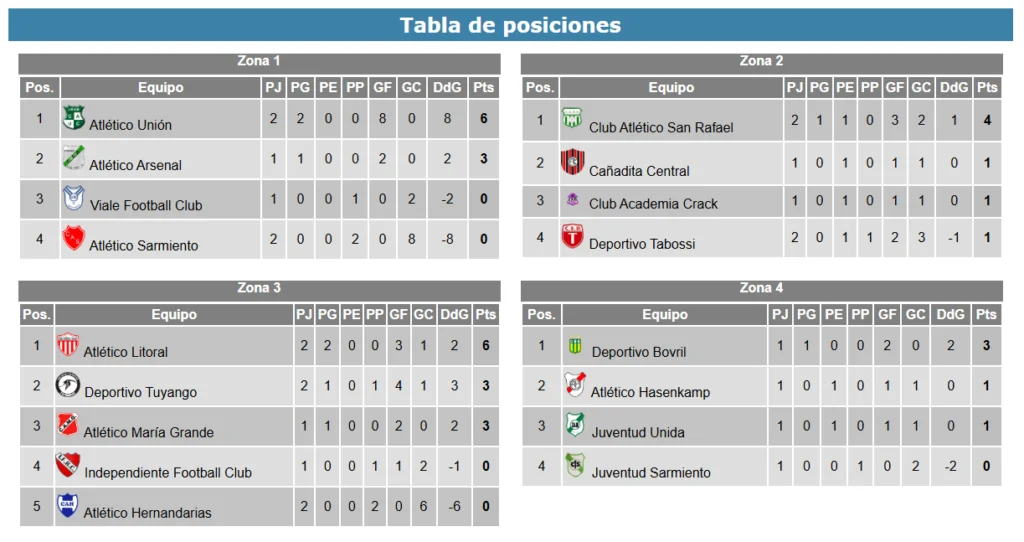This screenshot has width=1024, height=542.
Task: Click the Deportivo Tabossi red T logo
Action: pyautogui.click(x=572, y=236)
